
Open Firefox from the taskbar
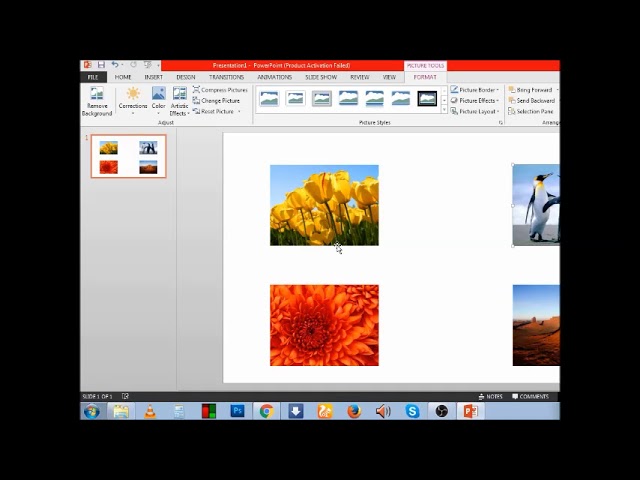point(354,411)
